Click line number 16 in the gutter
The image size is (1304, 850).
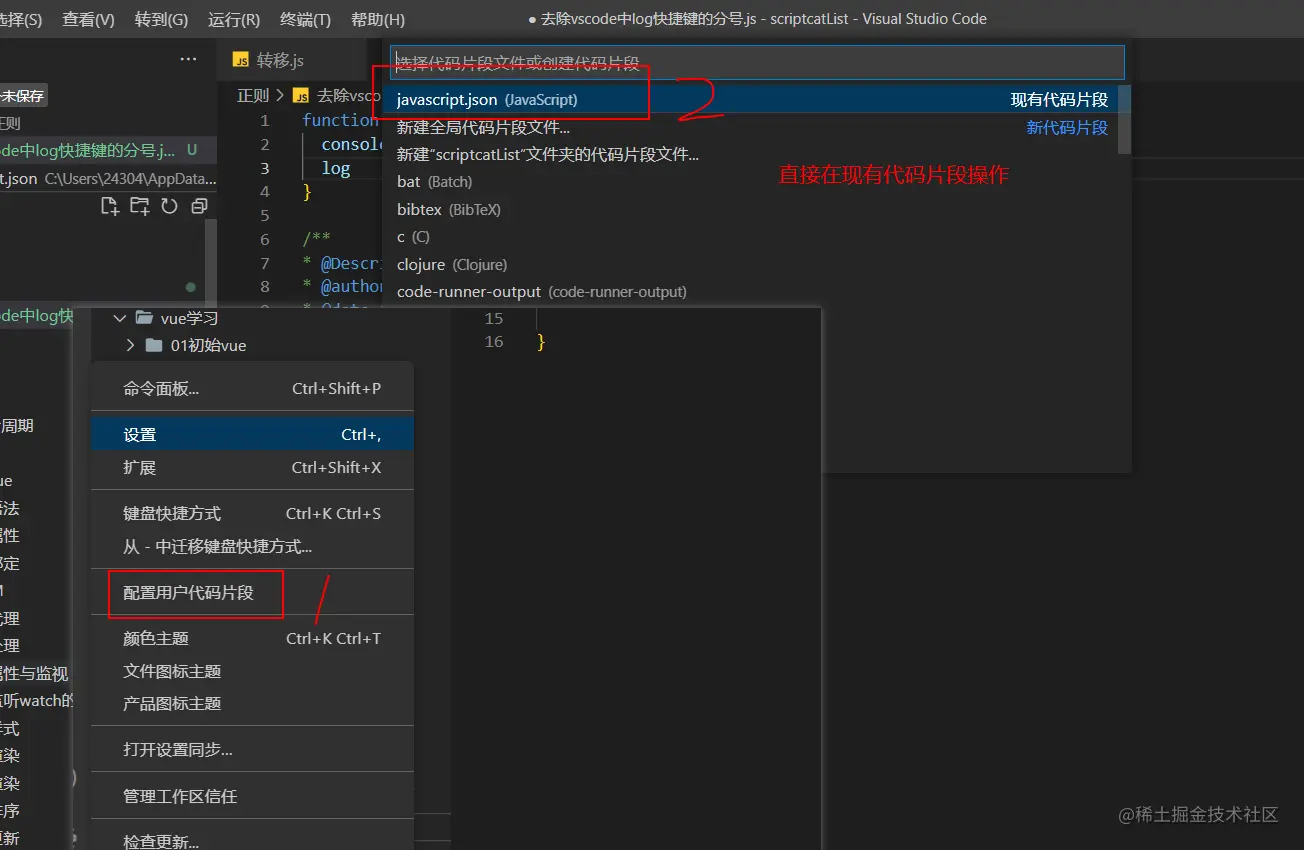pyautogui.click(x=494, y=342)
